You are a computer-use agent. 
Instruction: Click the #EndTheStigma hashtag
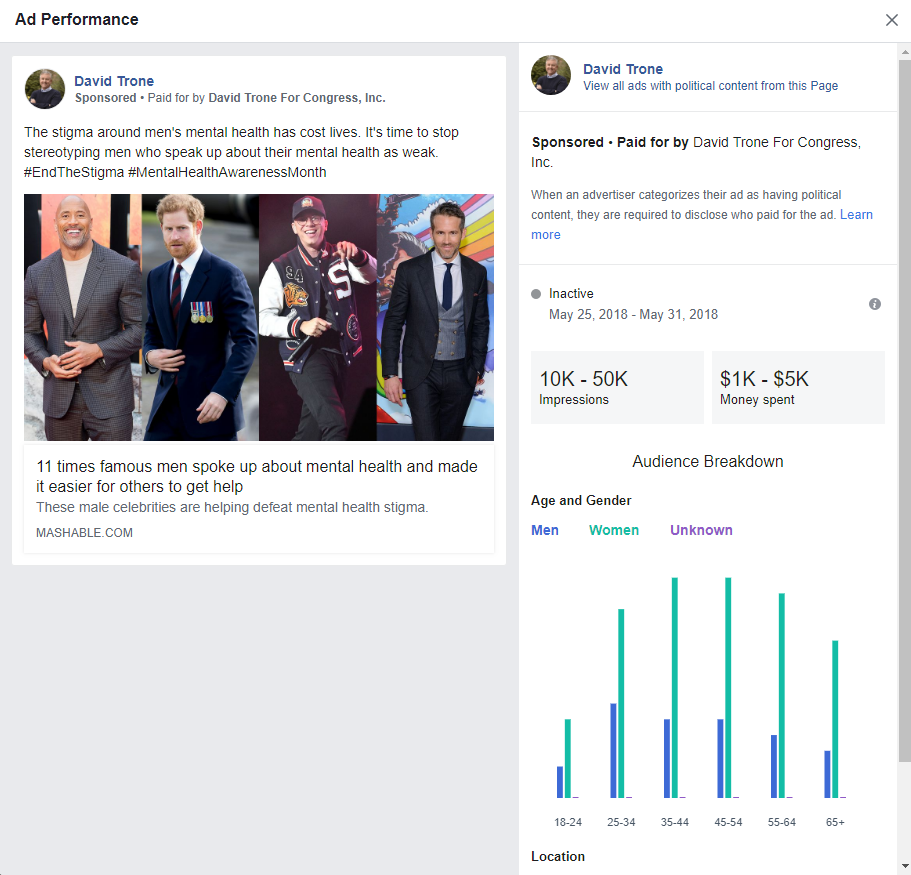pyautogui.click(x=74, y=173)
